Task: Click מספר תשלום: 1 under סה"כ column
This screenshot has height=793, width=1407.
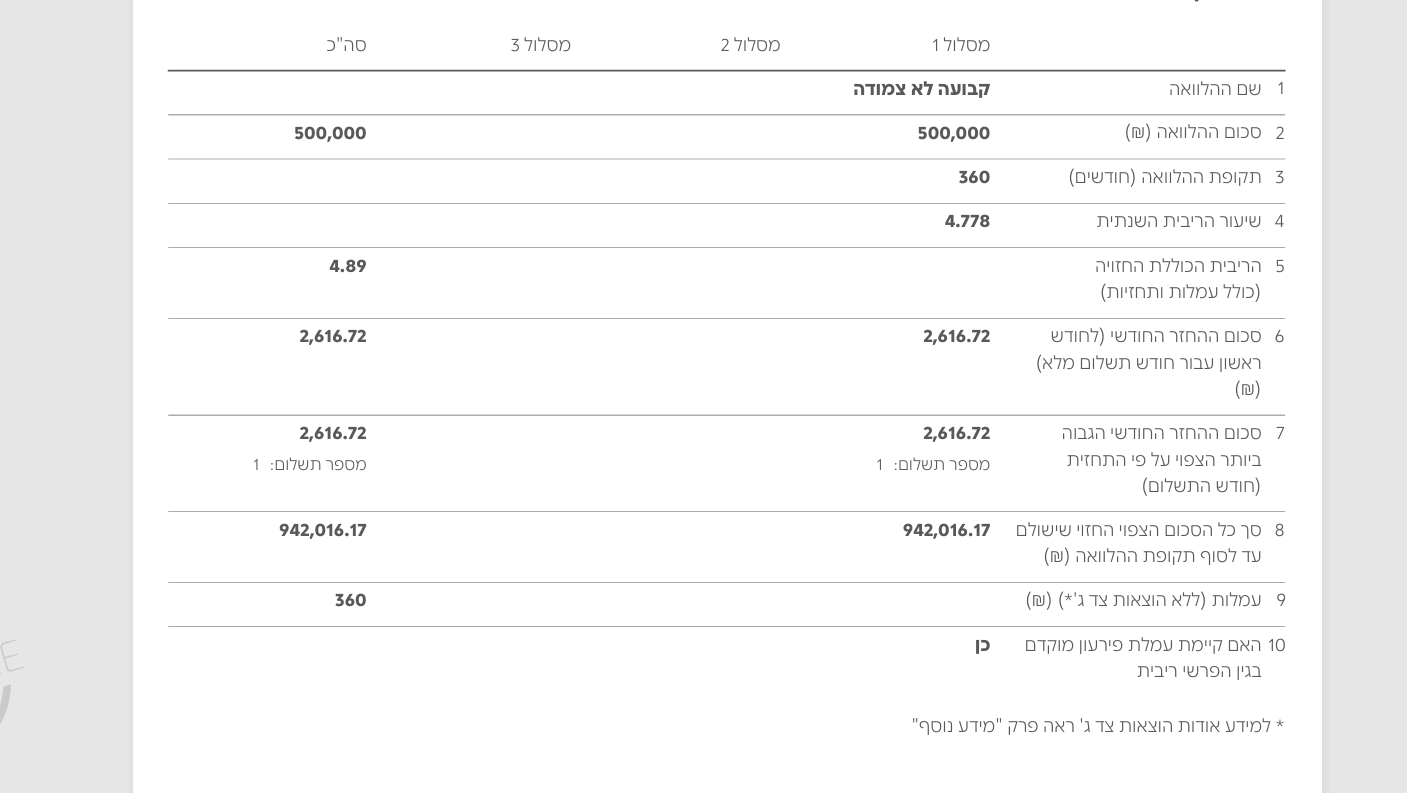Action: pos(309,464)
